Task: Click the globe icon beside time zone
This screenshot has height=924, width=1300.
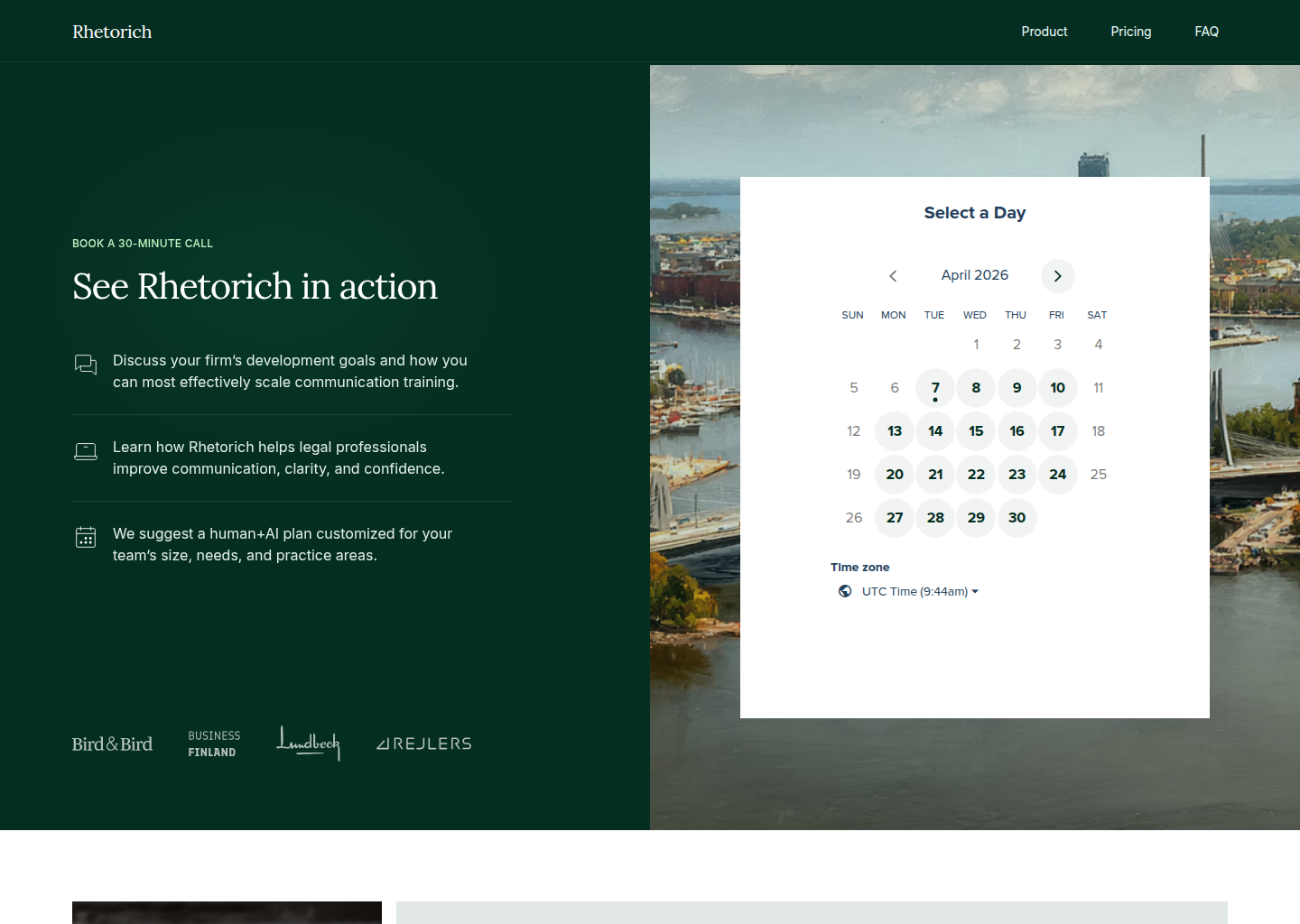Action: (845, 592)
